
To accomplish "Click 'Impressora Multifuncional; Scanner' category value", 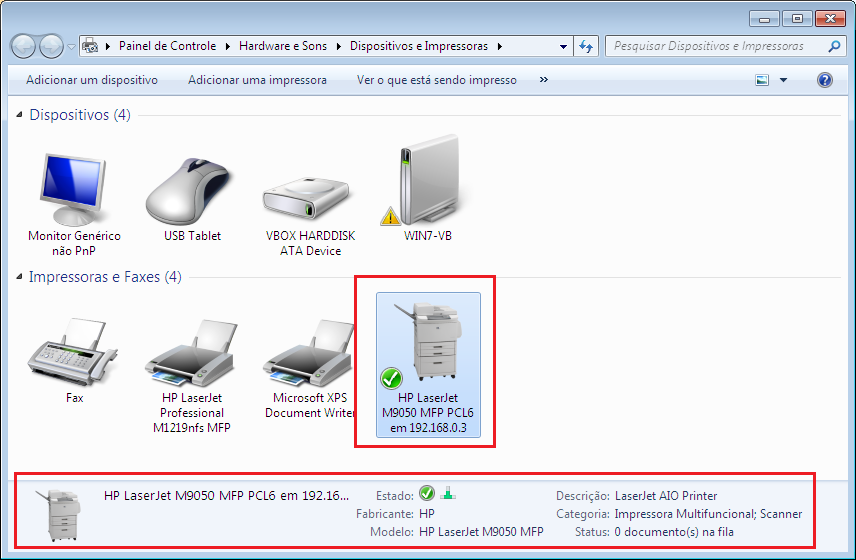I will [x=708, y=514].
